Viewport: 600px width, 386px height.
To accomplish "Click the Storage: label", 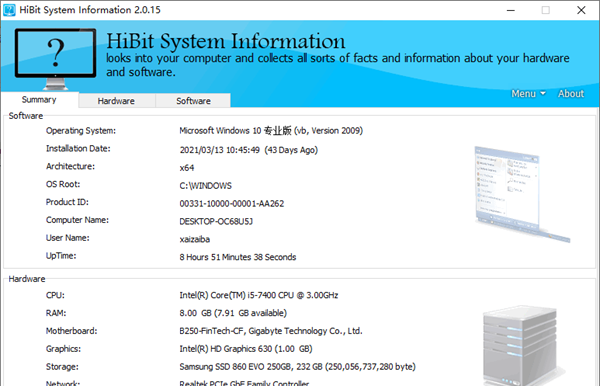I will tap(62, 367).
